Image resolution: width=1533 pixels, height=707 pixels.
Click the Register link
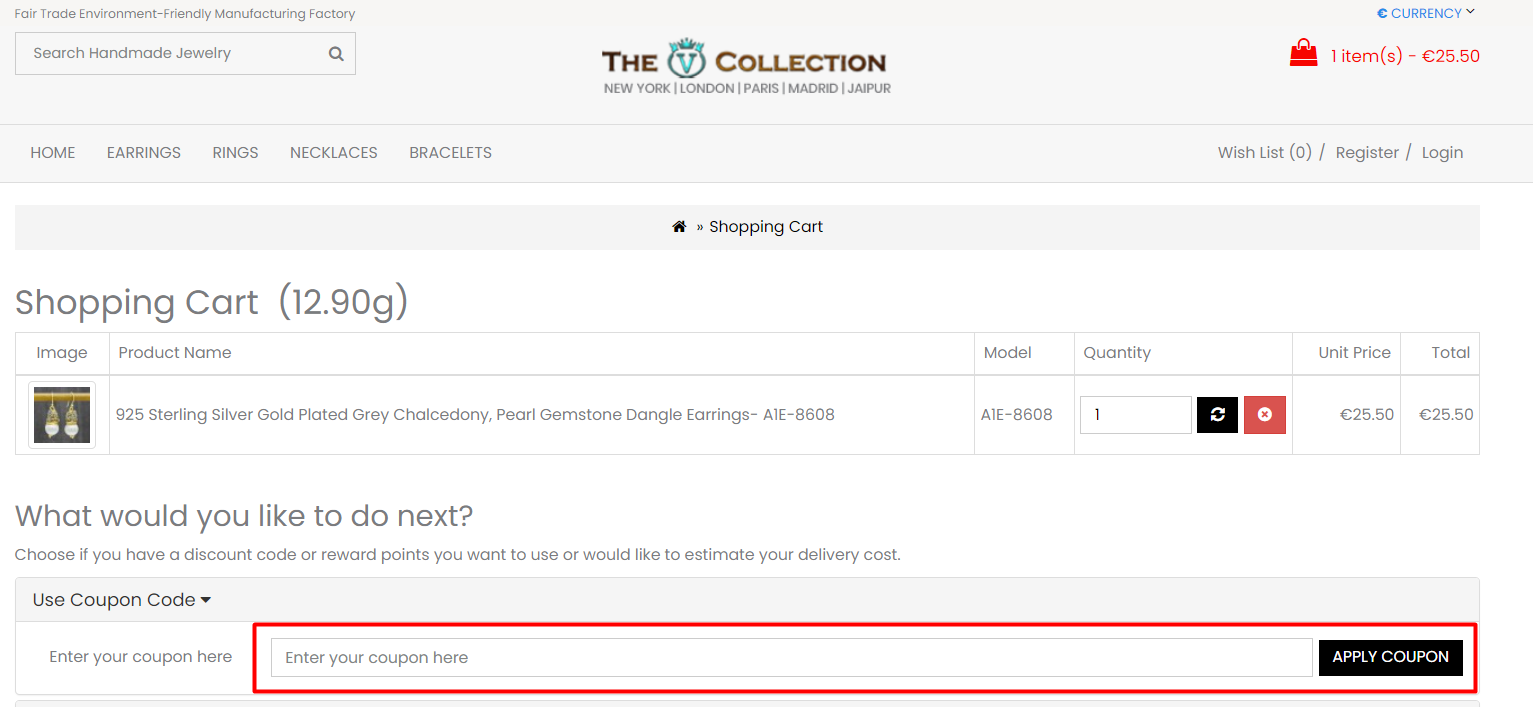(1366, 152)
